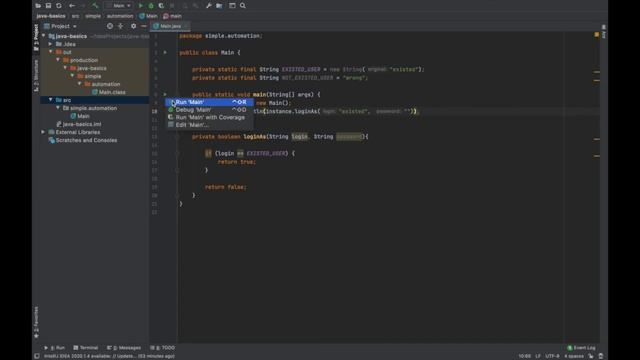Click the Build Project hammer icon

95,6
